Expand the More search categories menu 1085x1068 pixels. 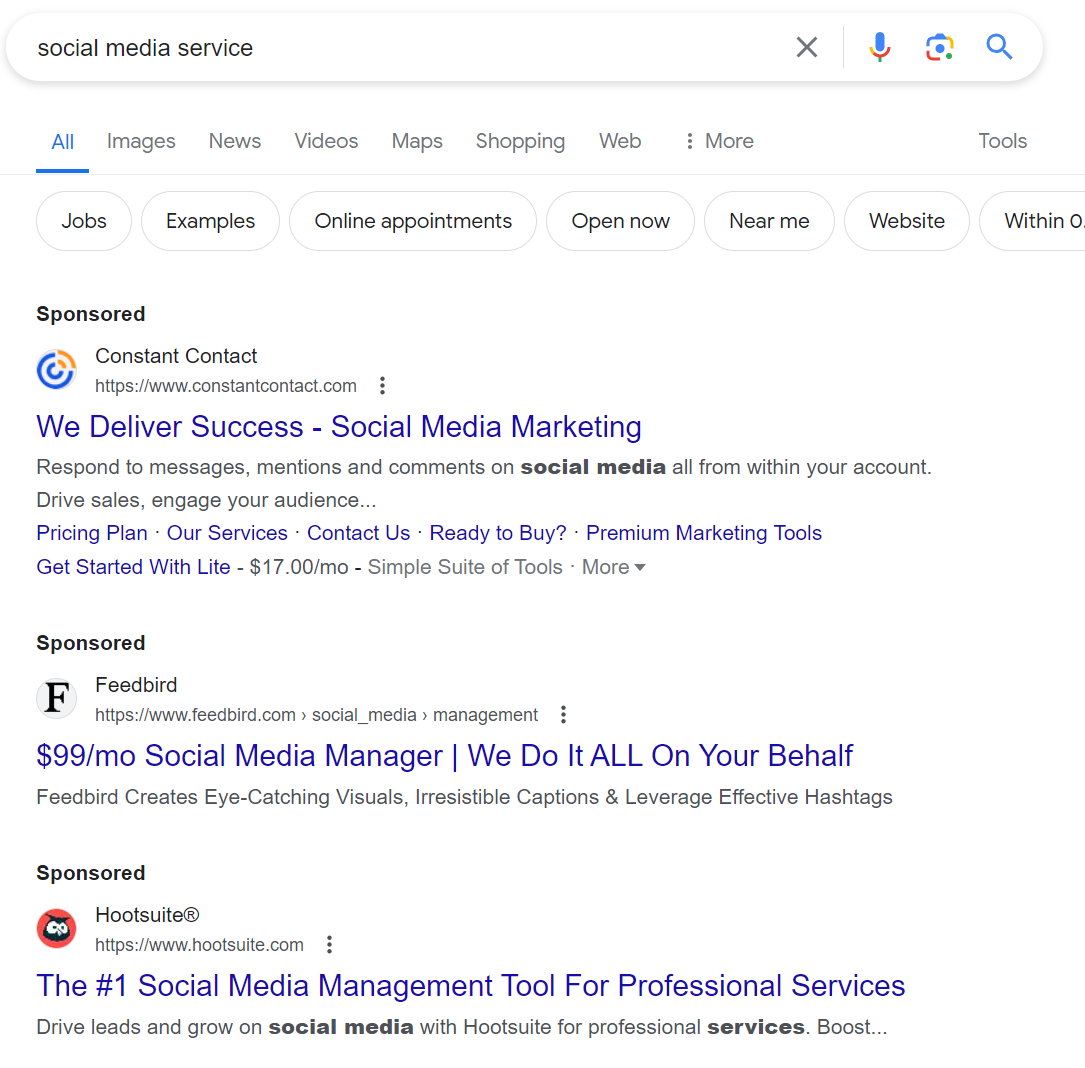point(718,141)
